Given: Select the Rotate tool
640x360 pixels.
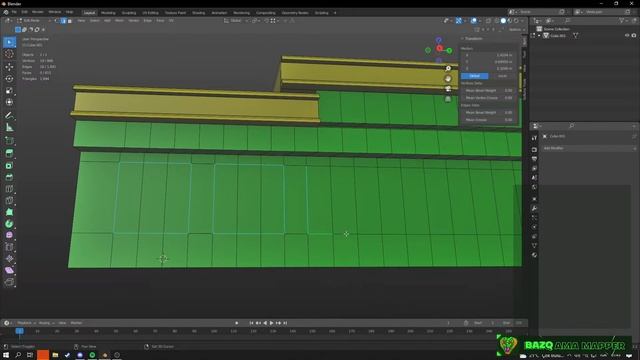Looking at the screenshot, I should (9, 78).
